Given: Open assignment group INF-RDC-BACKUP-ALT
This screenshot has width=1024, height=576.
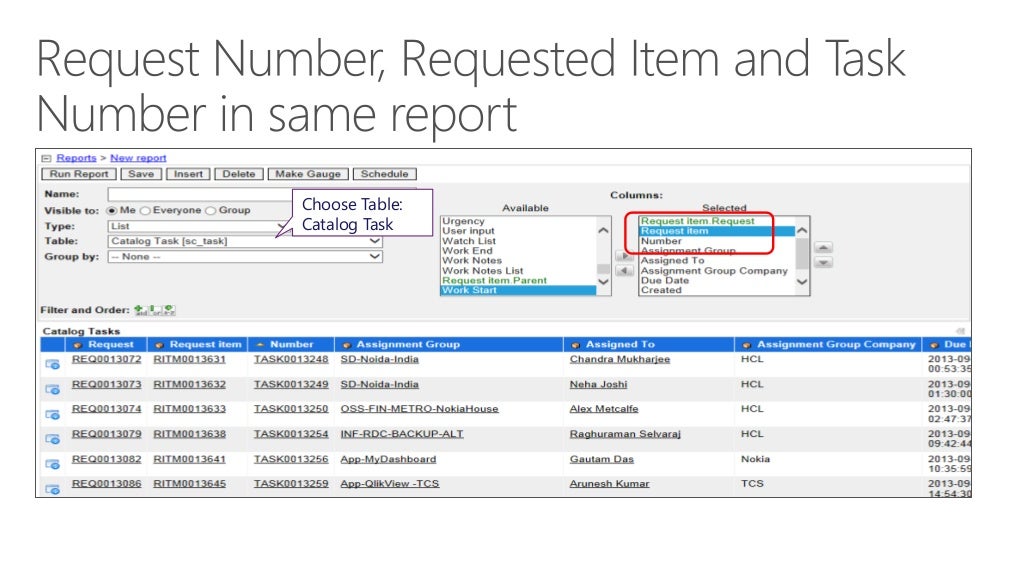Looking at the screenshot, I should pyautogui.click(x=402, y=434).
